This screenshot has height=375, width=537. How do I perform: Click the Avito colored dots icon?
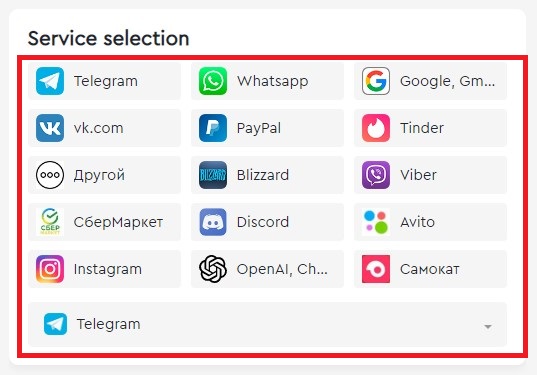(376, 222)
